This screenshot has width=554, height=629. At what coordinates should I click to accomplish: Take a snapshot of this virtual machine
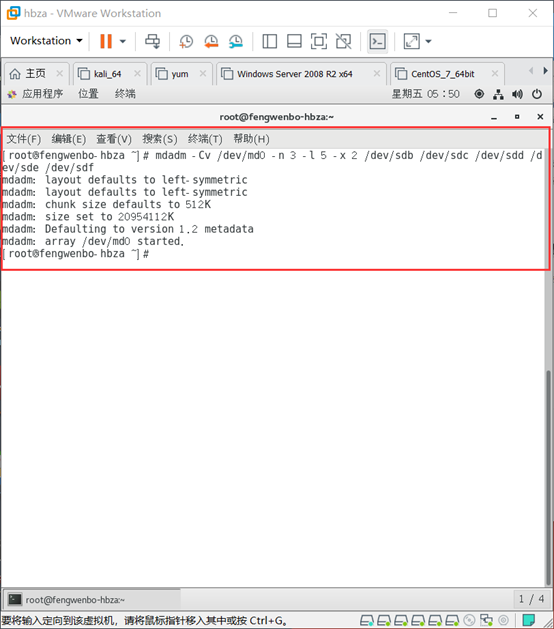[x=186, y=41]
